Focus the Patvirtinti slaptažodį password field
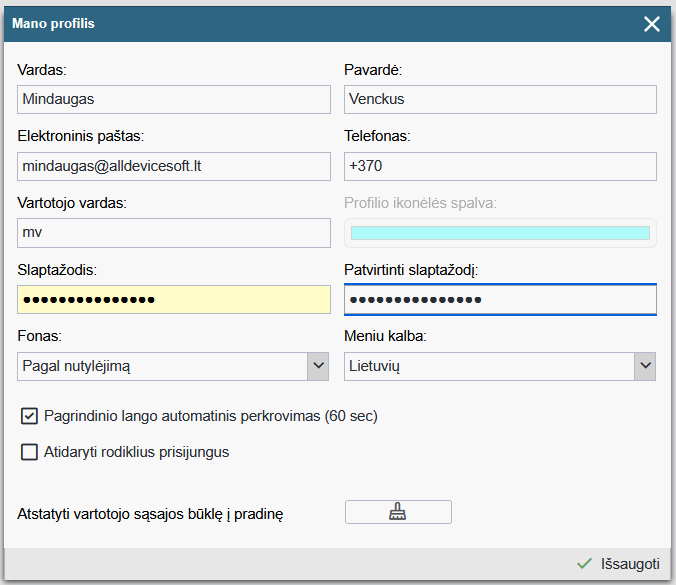The width and height of the screenshot is (676, 585). [500, 299]
